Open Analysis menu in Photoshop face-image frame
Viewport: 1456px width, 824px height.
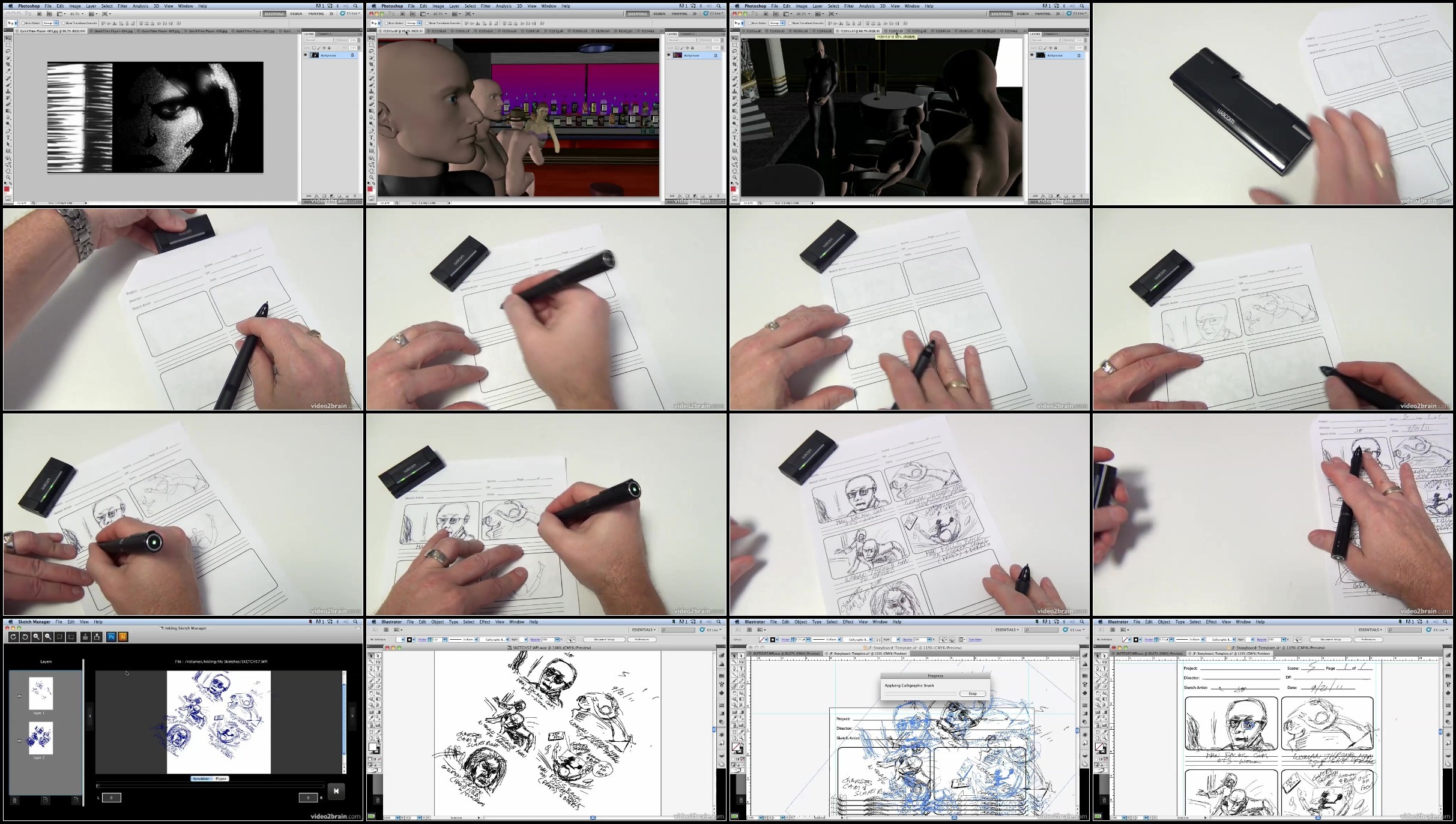click(140, 6)
